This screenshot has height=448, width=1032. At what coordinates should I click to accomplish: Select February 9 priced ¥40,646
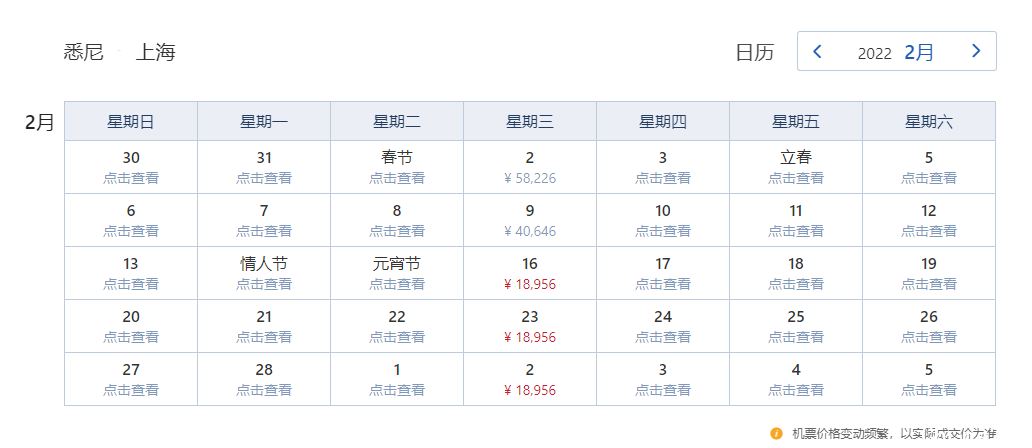[x=530, y=220]
